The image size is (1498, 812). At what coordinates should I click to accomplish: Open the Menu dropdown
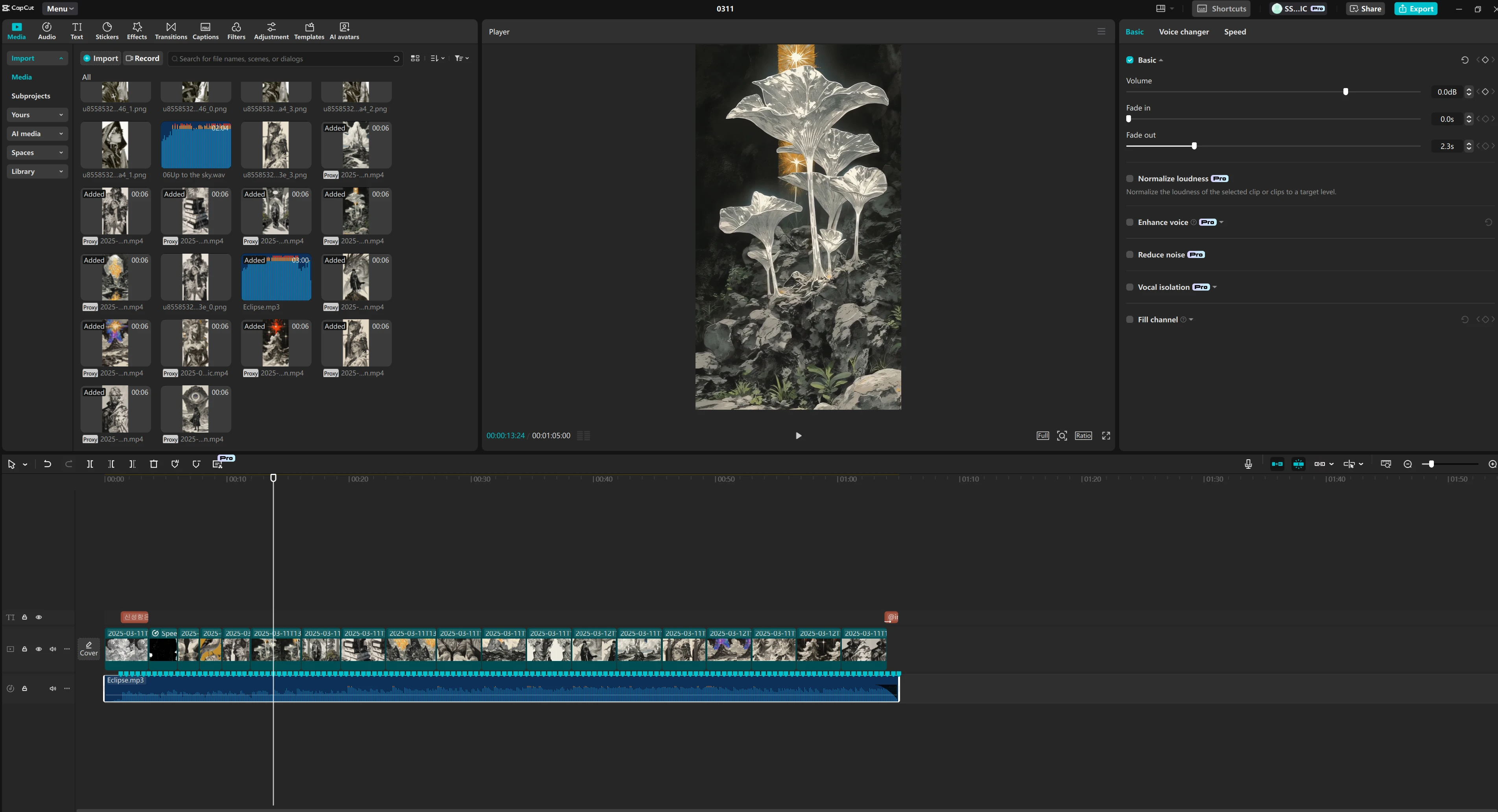(60, 9)
